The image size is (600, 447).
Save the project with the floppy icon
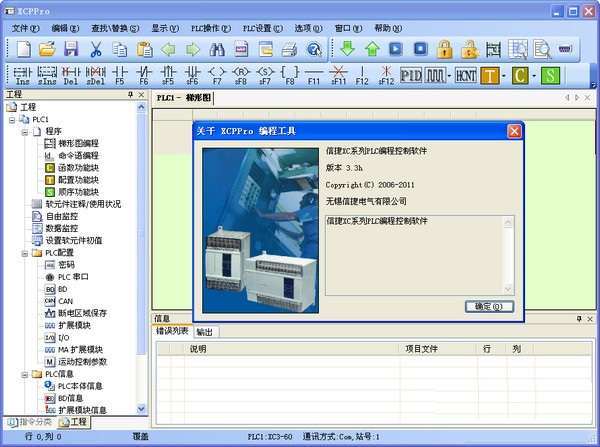71,49
